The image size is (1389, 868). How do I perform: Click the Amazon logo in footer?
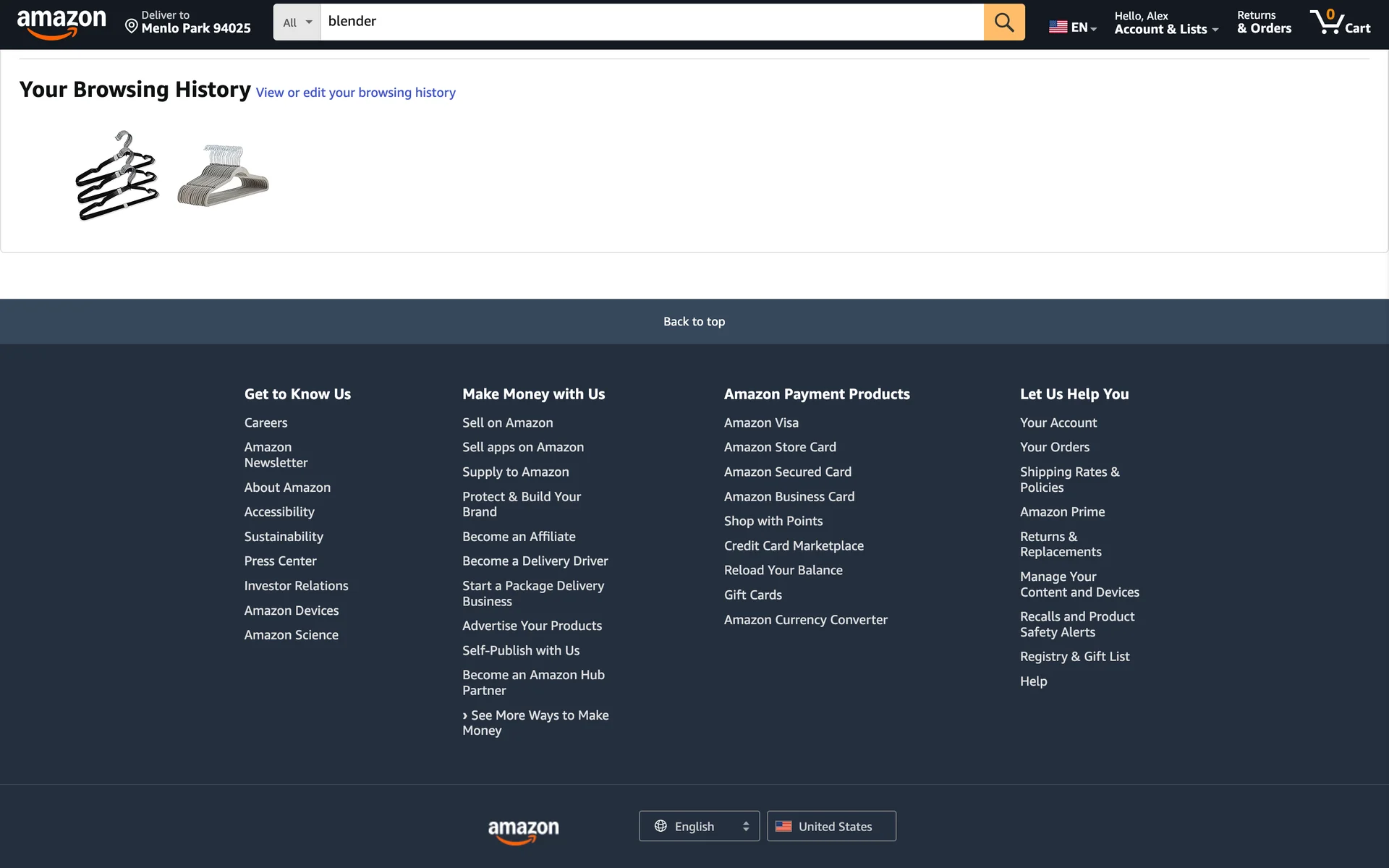(523, 830)
